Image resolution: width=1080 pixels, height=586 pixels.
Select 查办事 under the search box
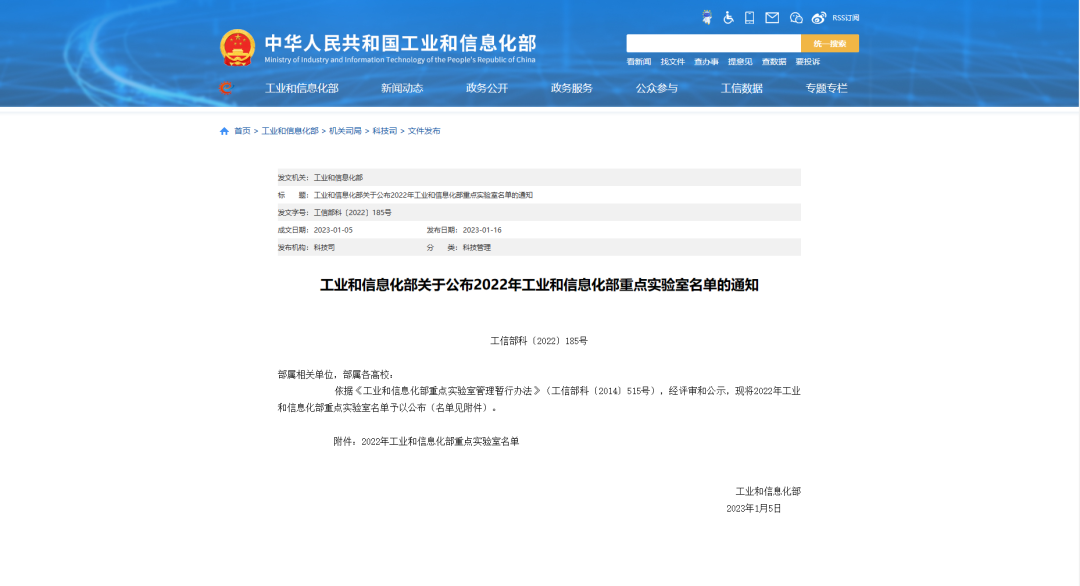pyautogui.click(x=706, y=62)
